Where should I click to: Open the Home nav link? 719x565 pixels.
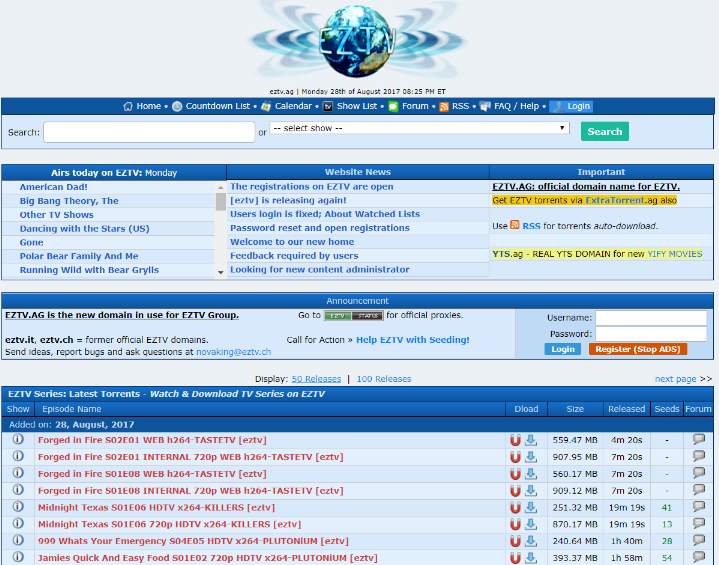click(x=148, y=106)
